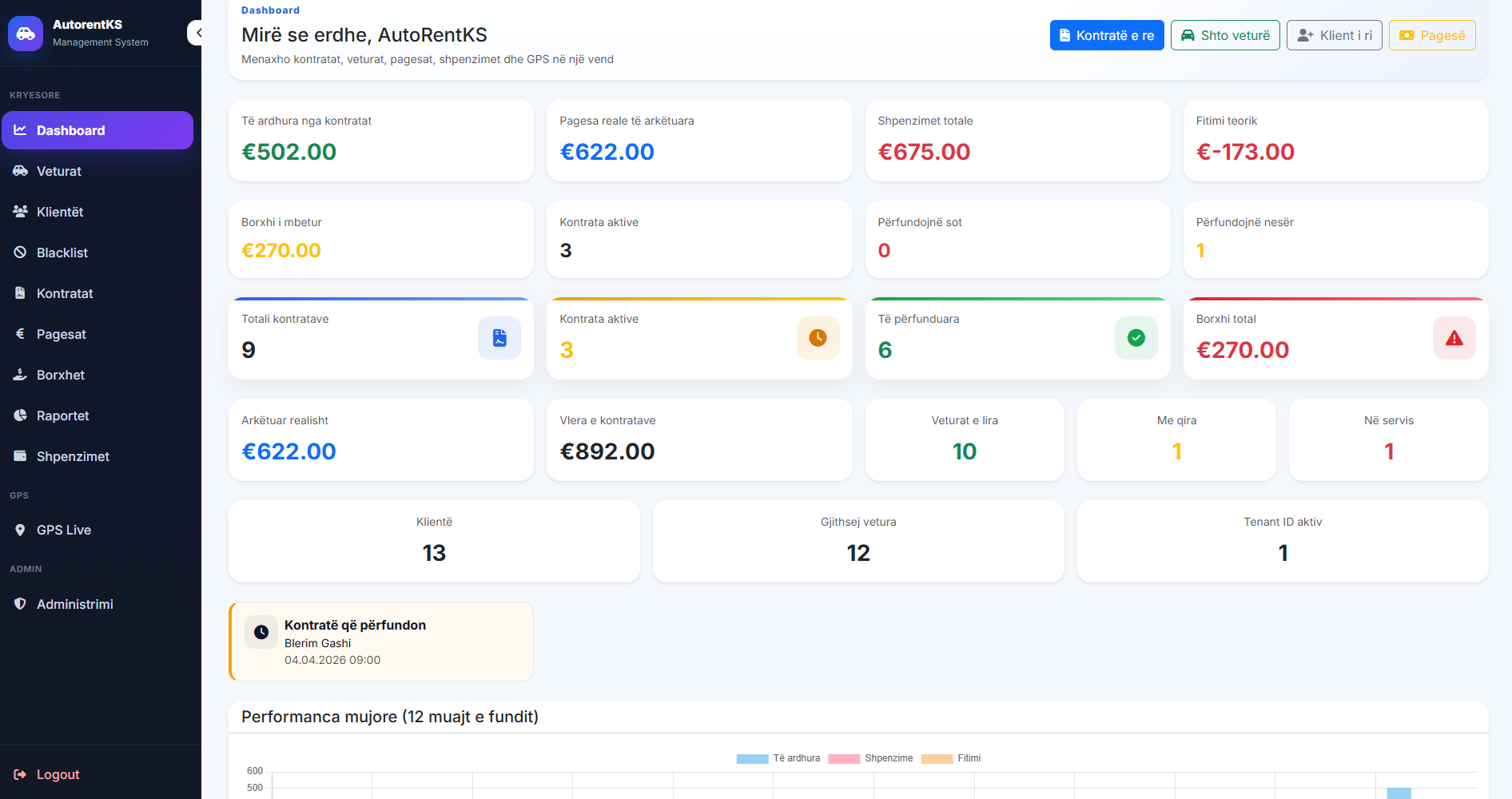
Task: Open the Dashboard menu item
Action: [97, 130]
